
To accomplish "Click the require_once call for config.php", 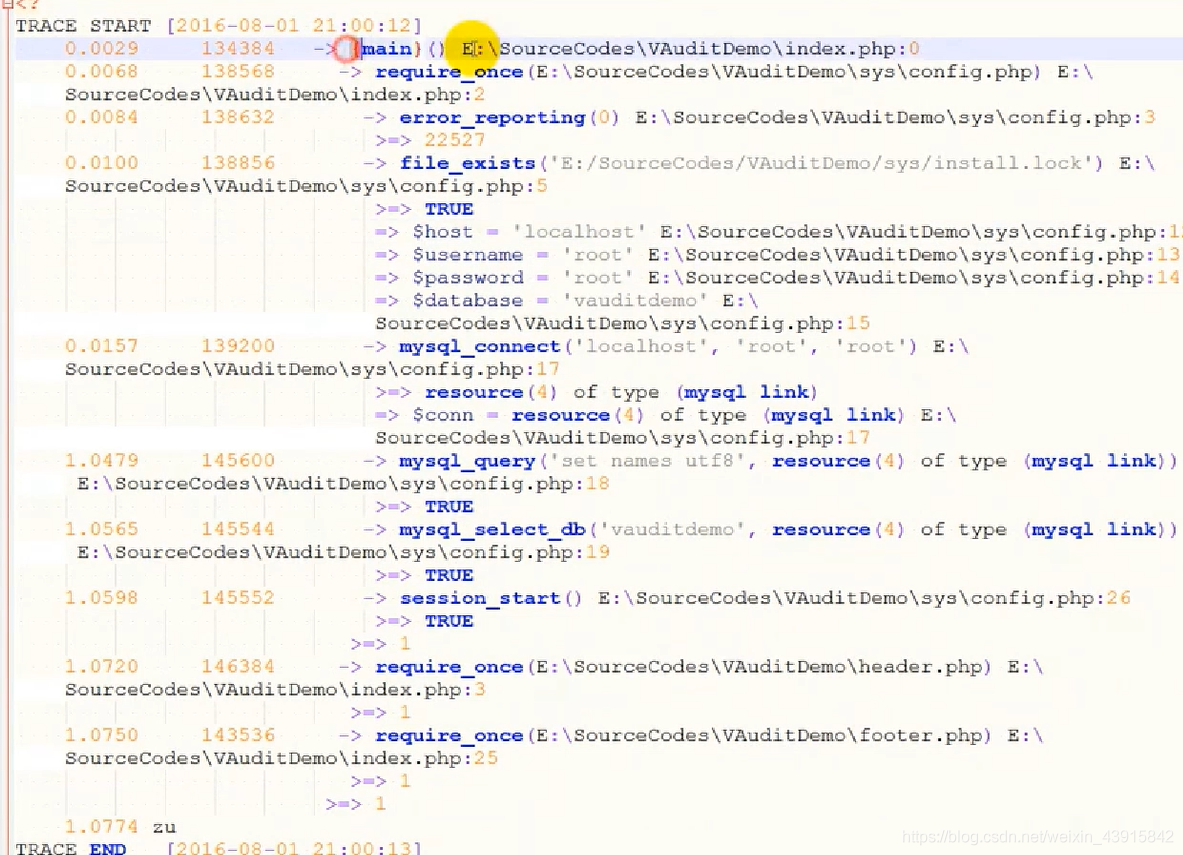I will coord(708,72).
